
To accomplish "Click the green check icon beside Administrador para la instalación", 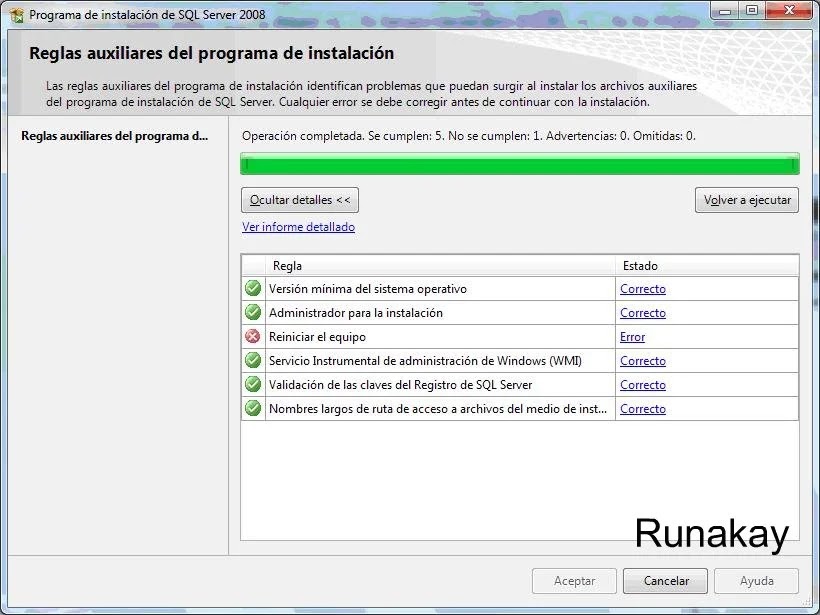I will [x=253, y=312].
